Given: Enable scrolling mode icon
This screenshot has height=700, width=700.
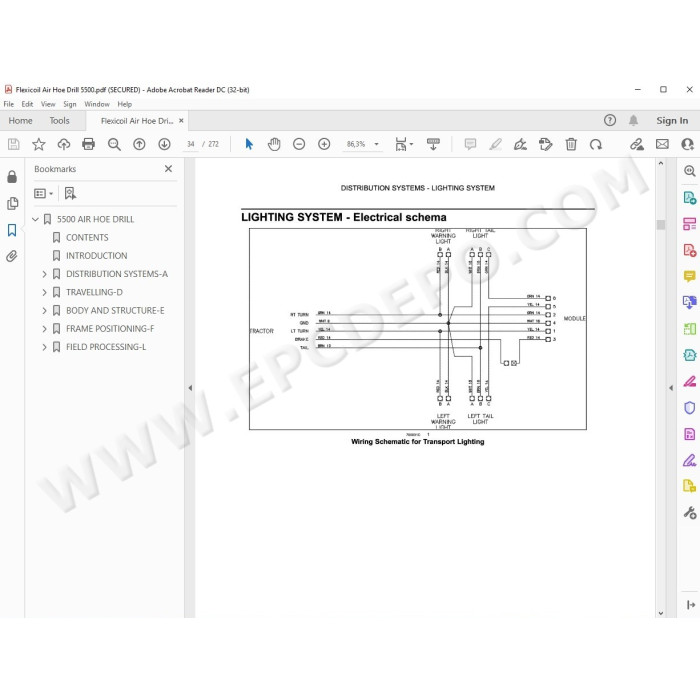Looking at the screenshot, I should (433, 144).
